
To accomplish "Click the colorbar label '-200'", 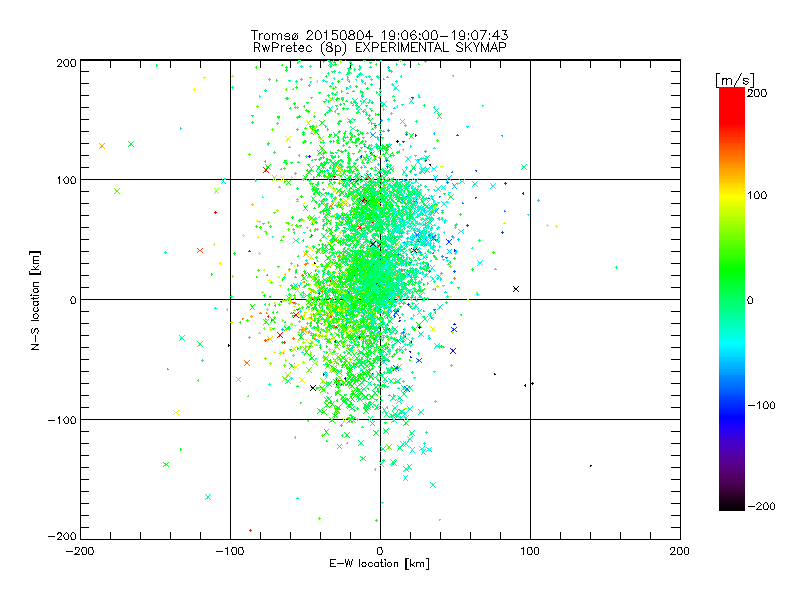I will point(761,506).
